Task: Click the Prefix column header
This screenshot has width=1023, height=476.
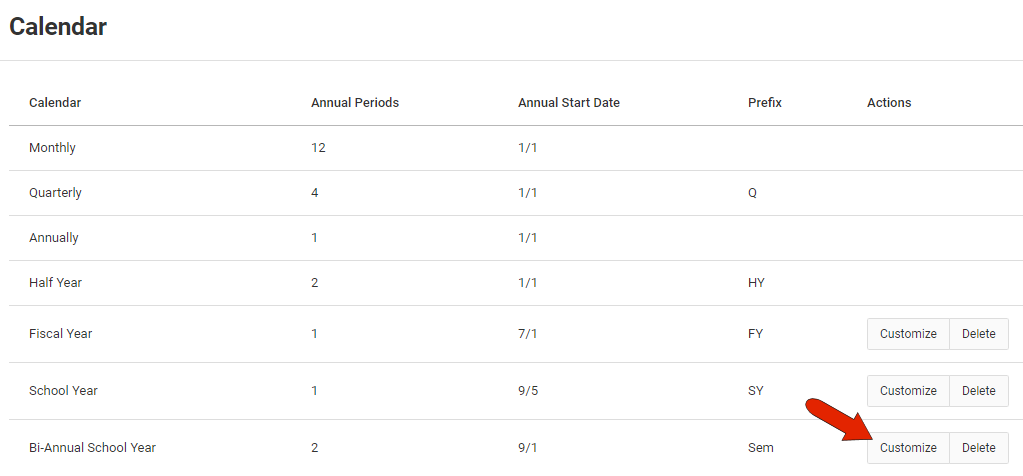Action: pos(765,103)
